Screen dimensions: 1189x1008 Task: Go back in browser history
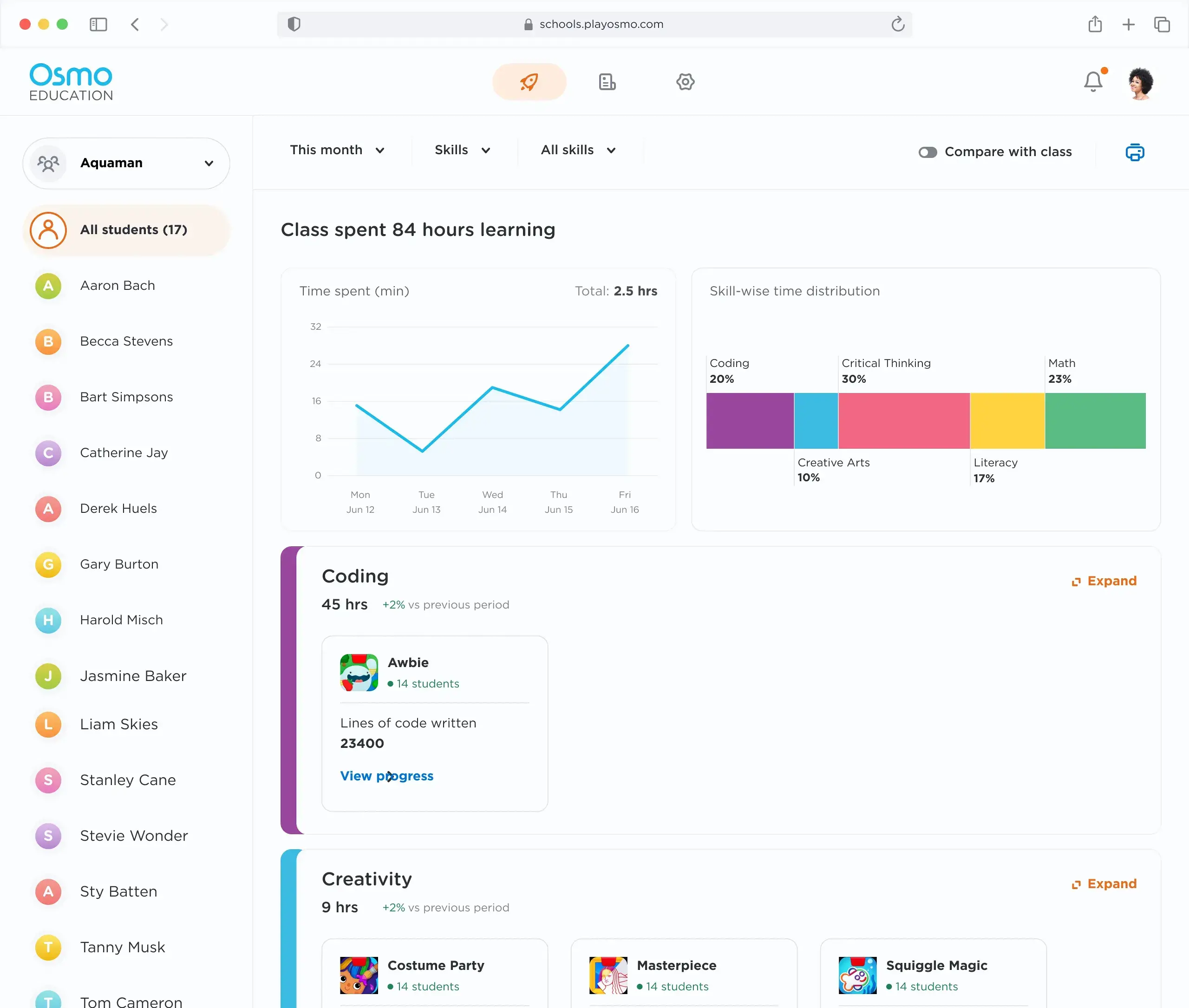(x=135, y=24)
